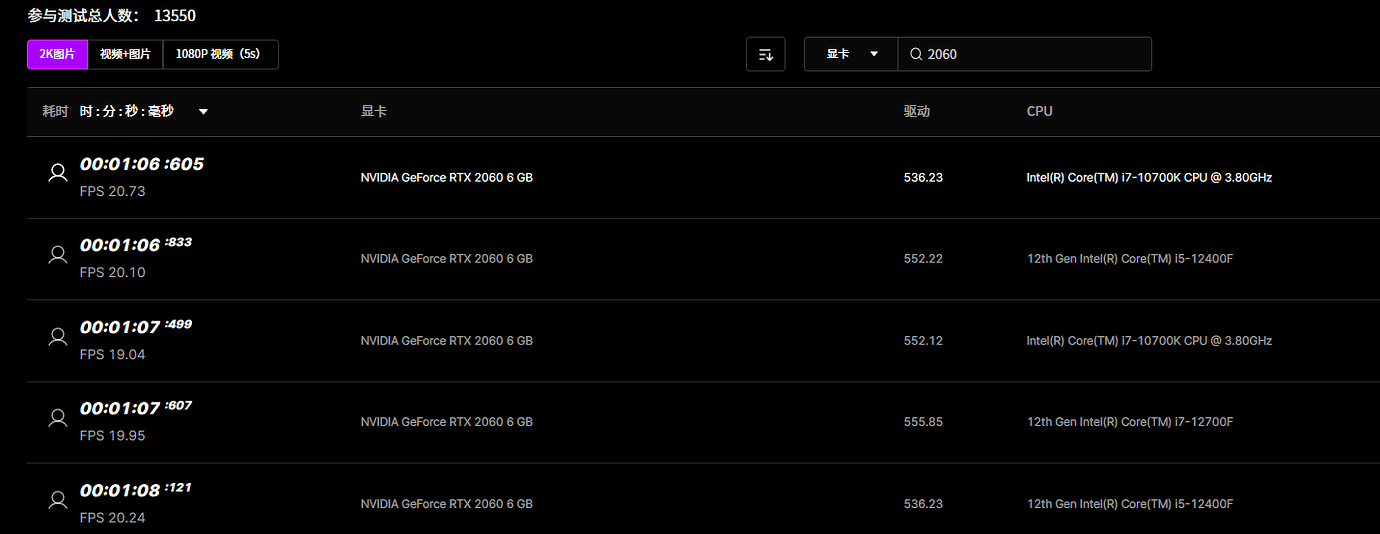Switch to 视频+图片 tab
The height and width of the screenshot is (534, 1380).
125,54
